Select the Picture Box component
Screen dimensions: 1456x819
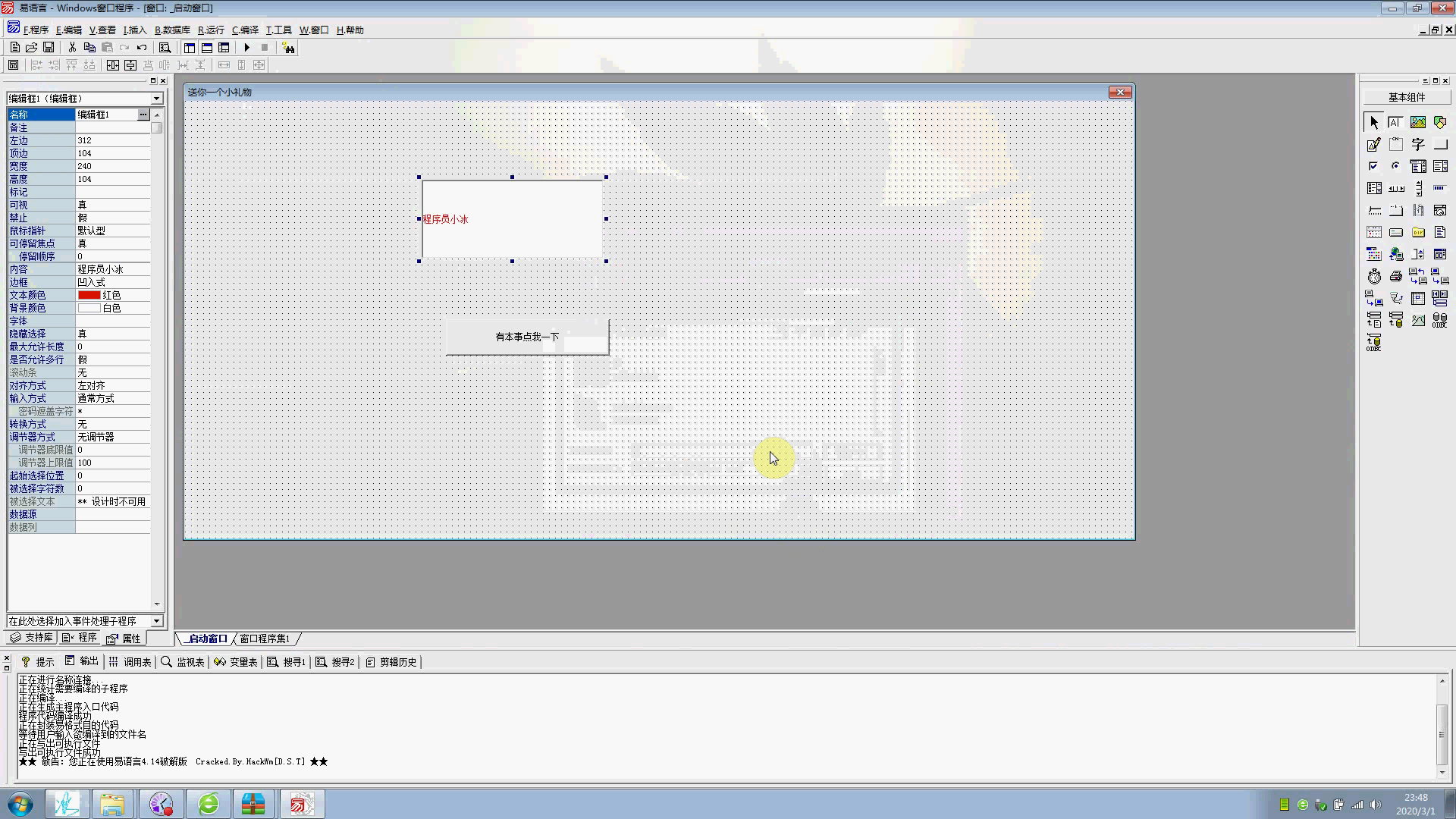(1417, 122)
